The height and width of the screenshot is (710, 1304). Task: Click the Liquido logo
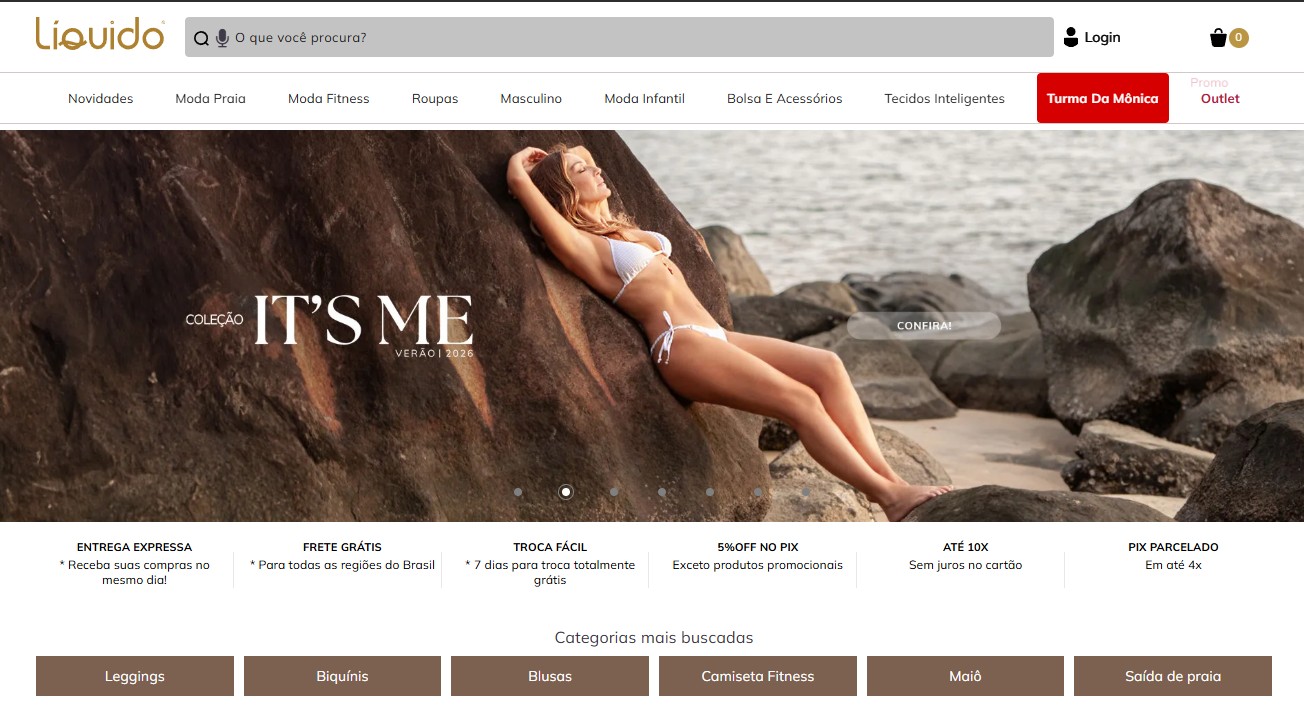(100, 34)
